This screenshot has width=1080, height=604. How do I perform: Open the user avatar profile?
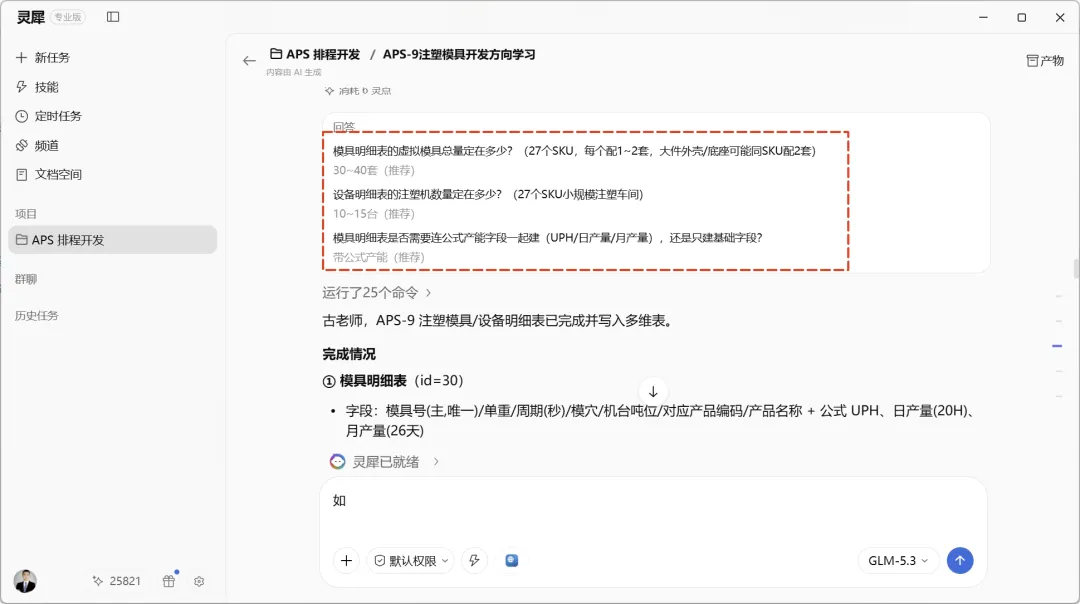tap(25, 581)
